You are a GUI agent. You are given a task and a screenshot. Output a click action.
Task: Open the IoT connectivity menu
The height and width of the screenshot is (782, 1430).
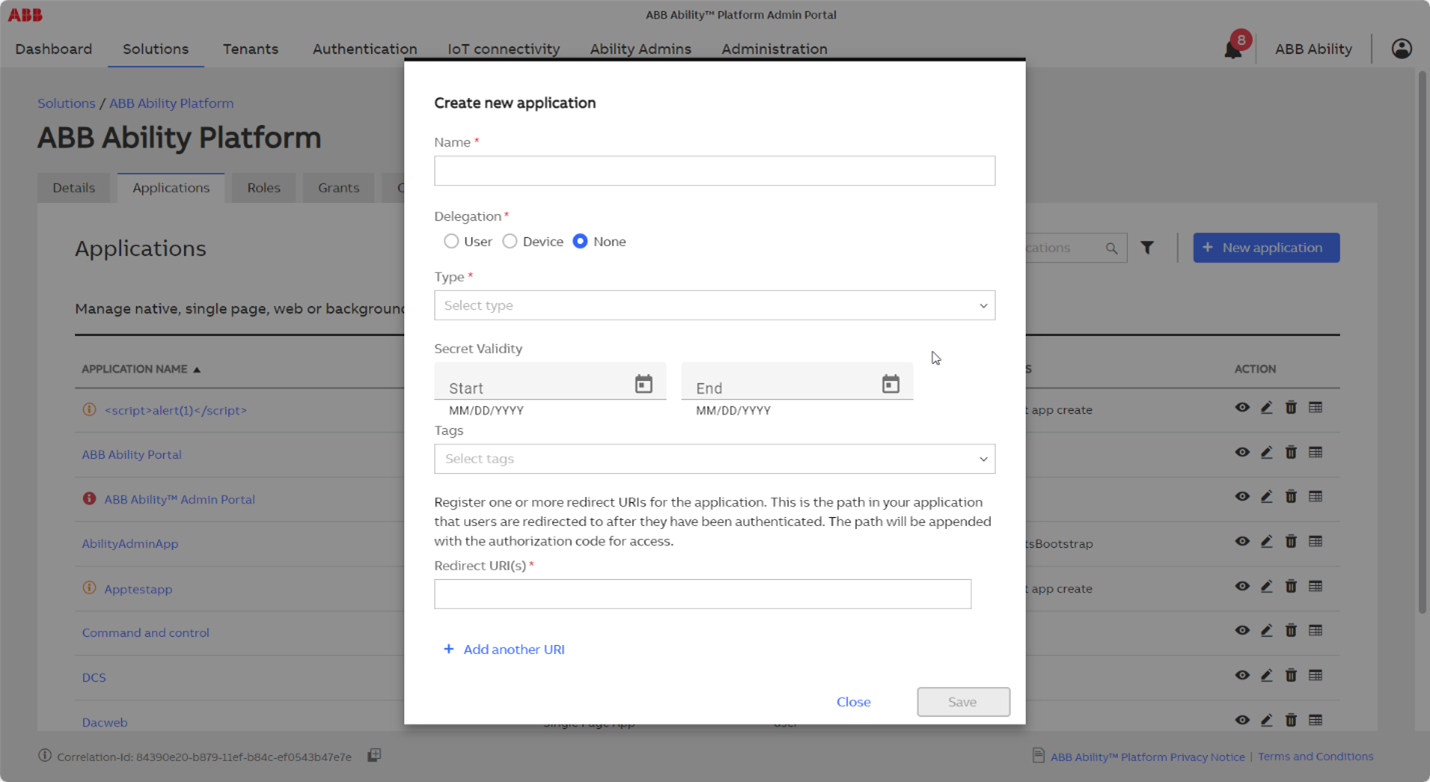coord(504,49)
